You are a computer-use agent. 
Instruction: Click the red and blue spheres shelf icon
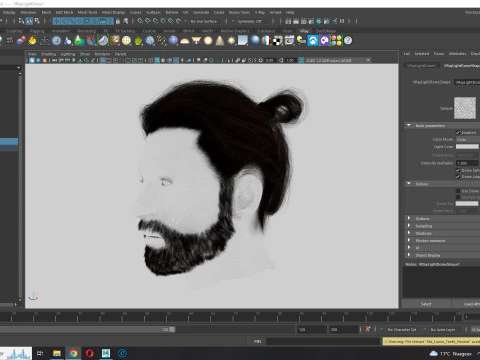pos(21,41)
